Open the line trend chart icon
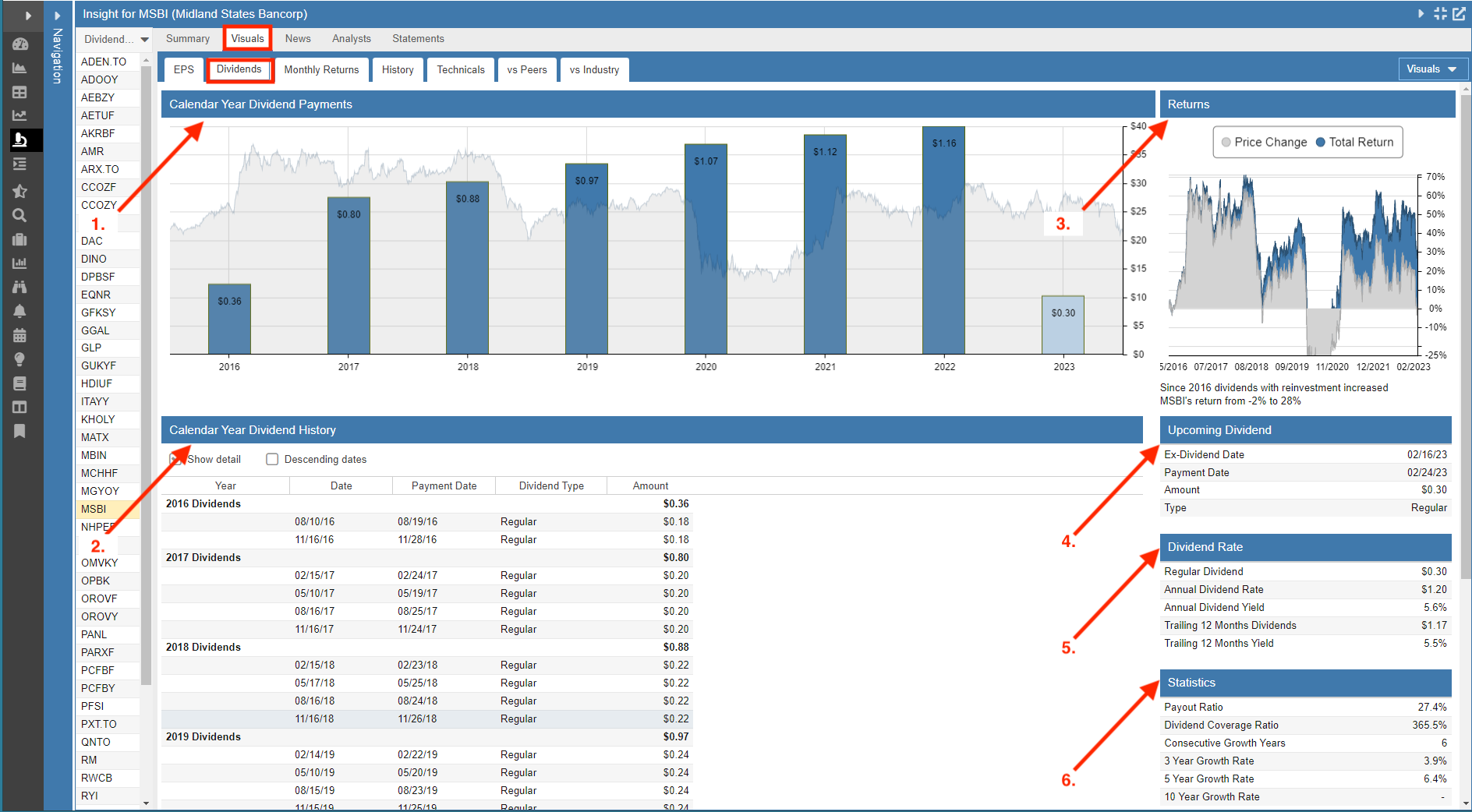This screenshot has height=812, width=1472. coord(20,115)
